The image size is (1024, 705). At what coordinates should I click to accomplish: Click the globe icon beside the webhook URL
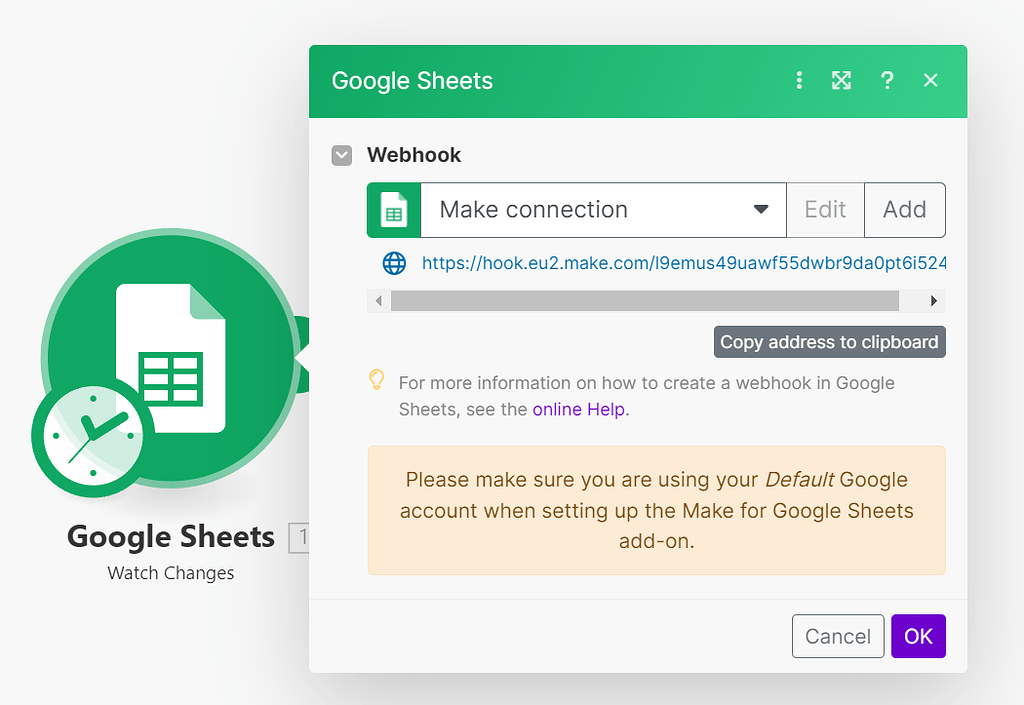pos(395,263)
